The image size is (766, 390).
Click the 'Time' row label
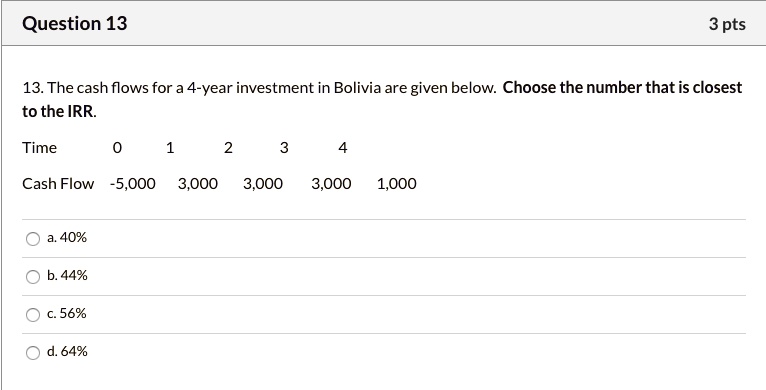tap(40, 148)
